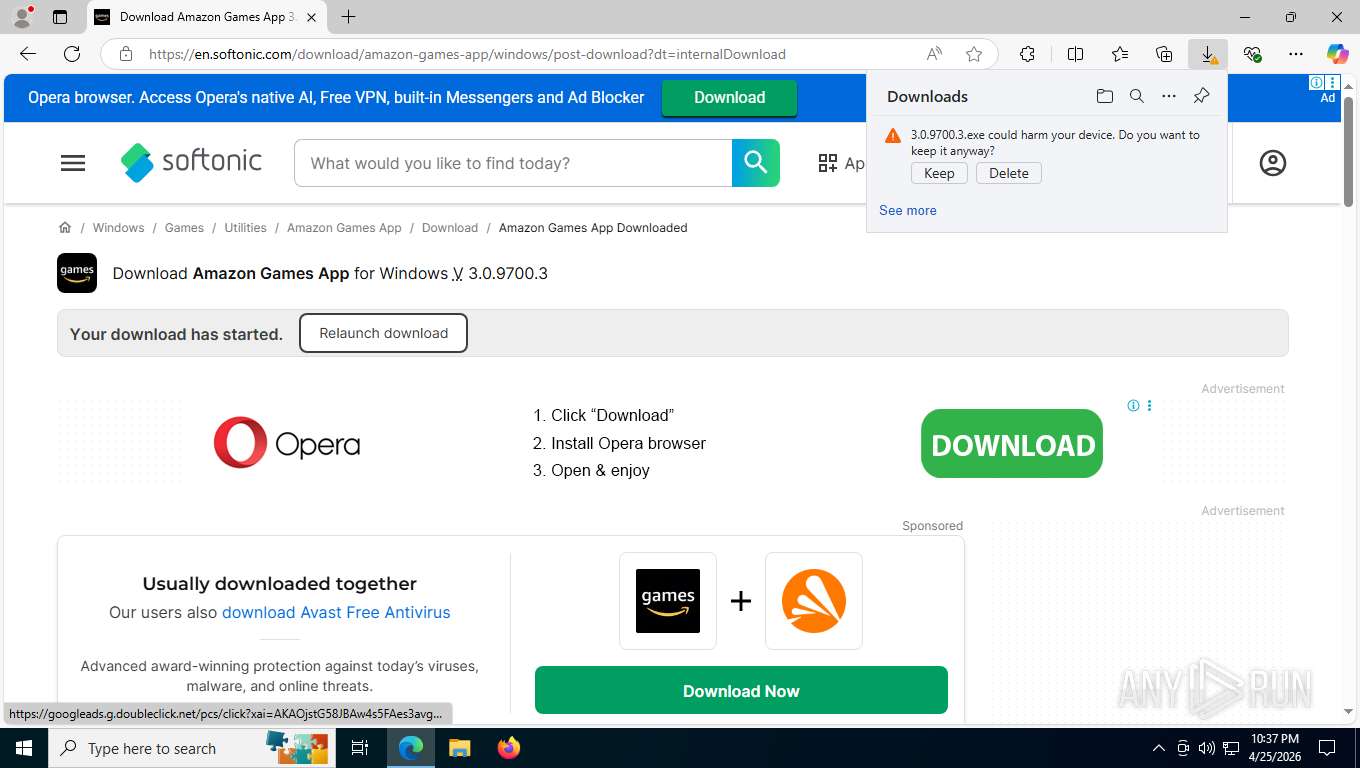1360x768 pixels.
Task: Open the Amazon Games App breadcrumb
Action: click(x=344, y=228)
